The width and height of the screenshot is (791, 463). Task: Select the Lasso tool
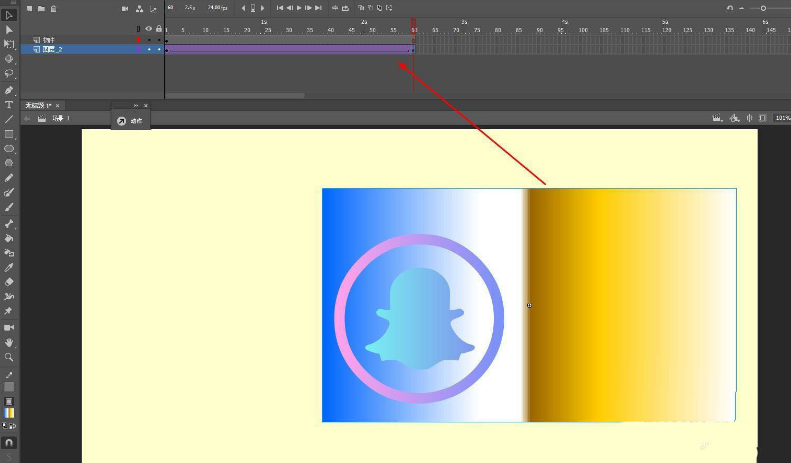click(x=9, y=74)
